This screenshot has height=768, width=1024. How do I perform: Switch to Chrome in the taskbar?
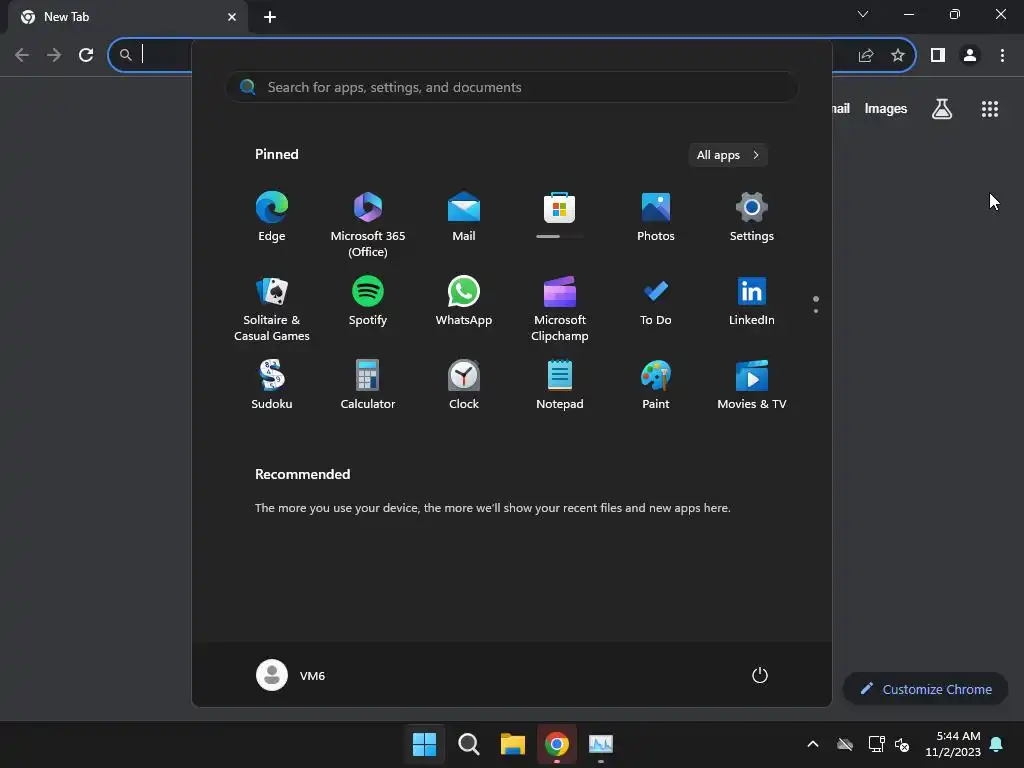click(x=557, y=744)
